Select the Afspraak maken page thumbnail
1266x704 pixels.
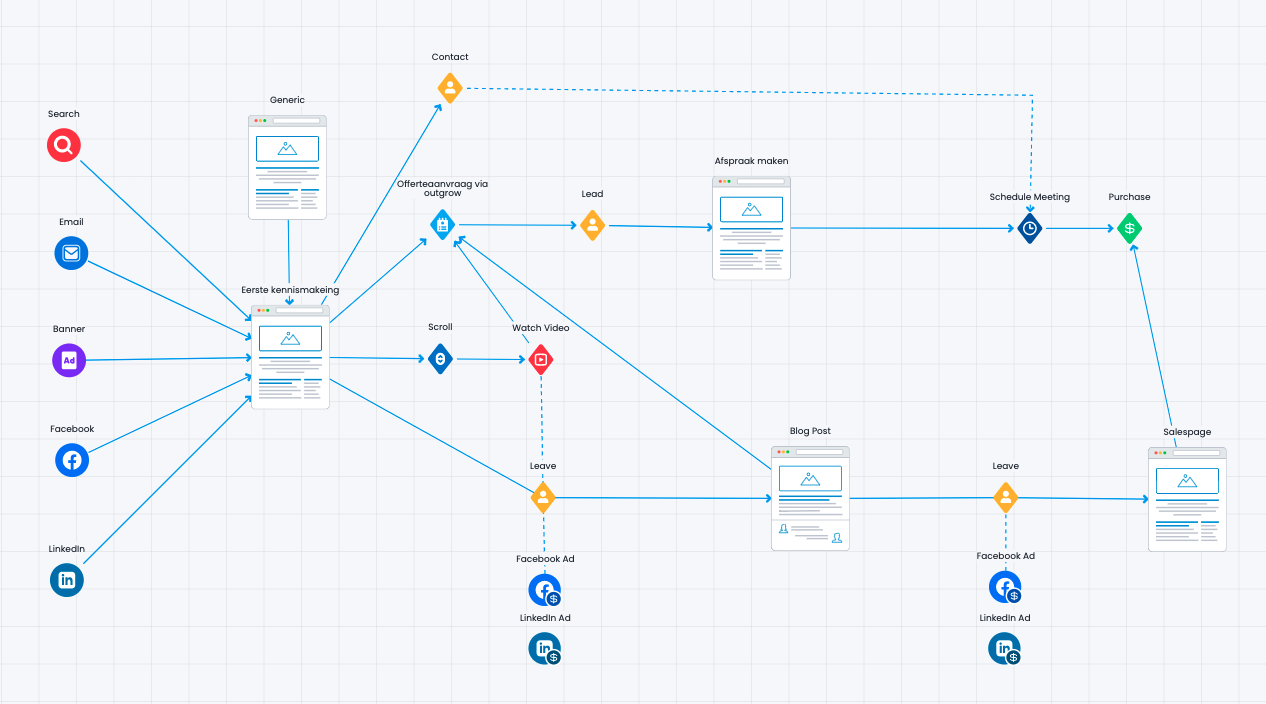tap(751, 228)
